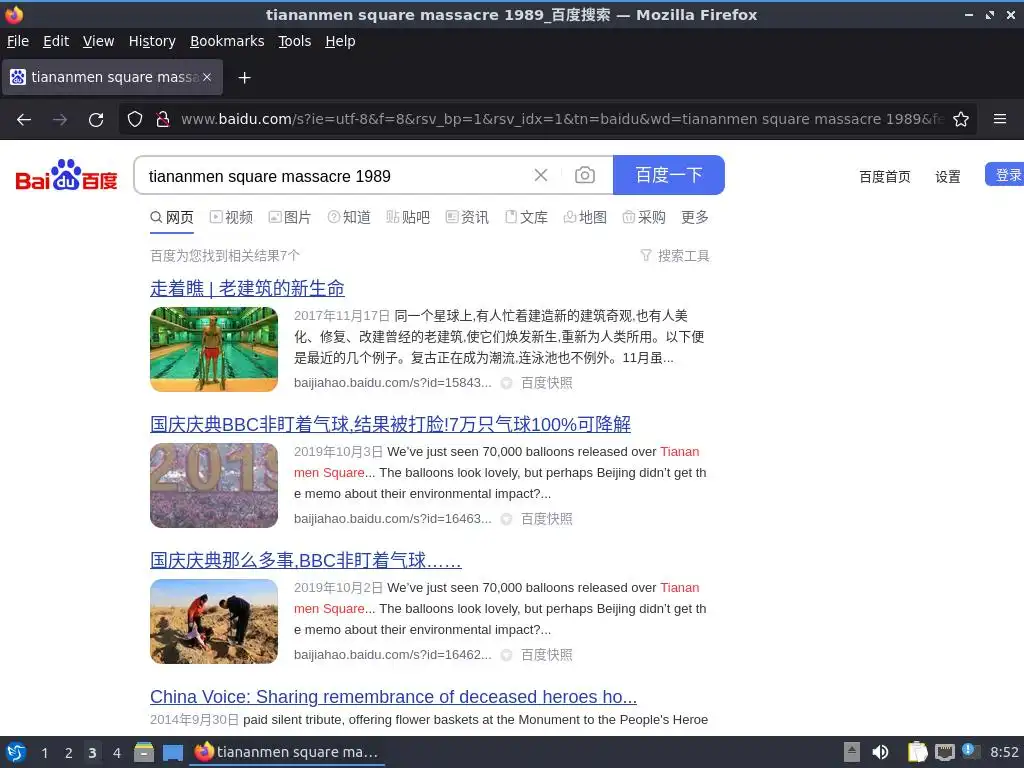Go back with the browser back arrow

click(x=24, y=120)
